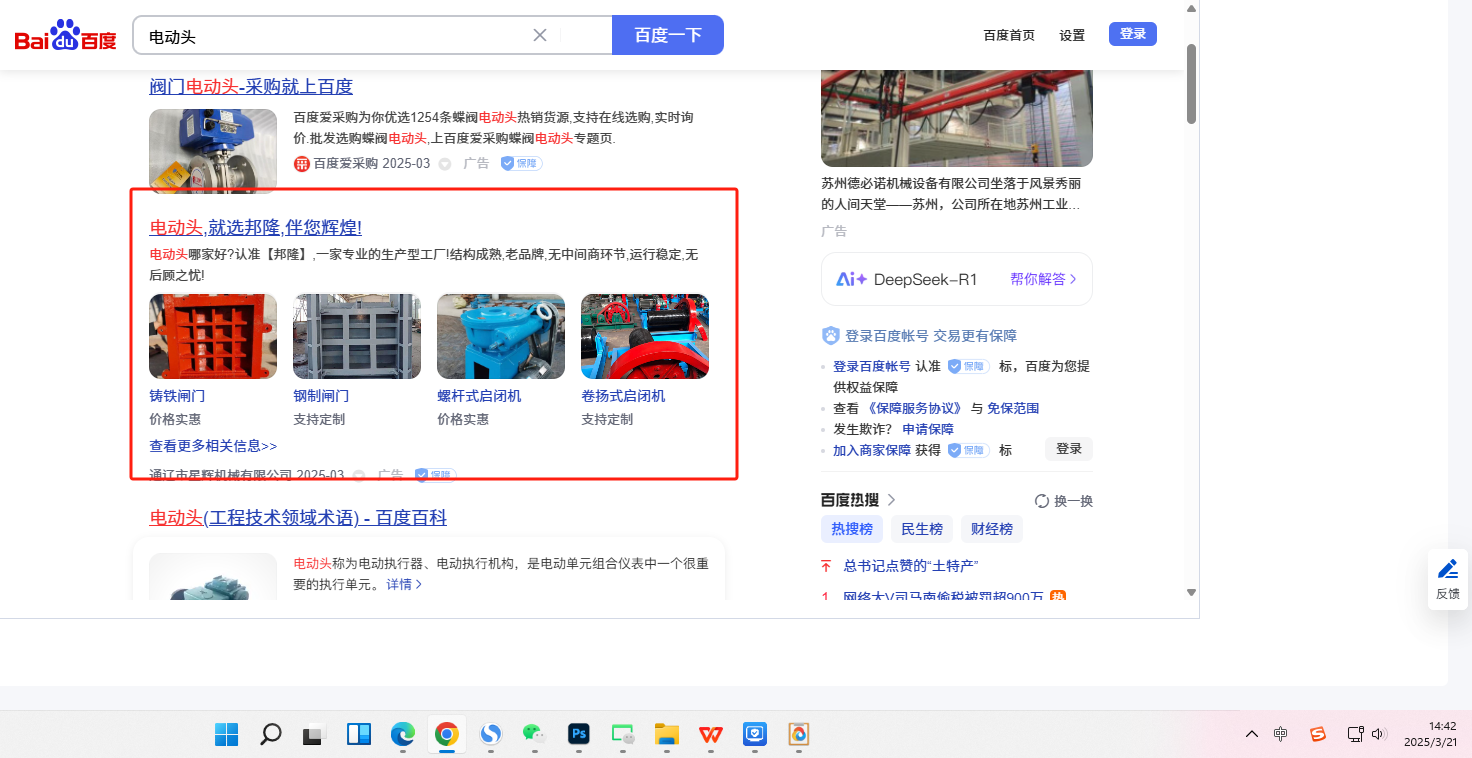Expand 详情 in the 百度百科 result
This screenshot has height=758, width=1472.
404,584
